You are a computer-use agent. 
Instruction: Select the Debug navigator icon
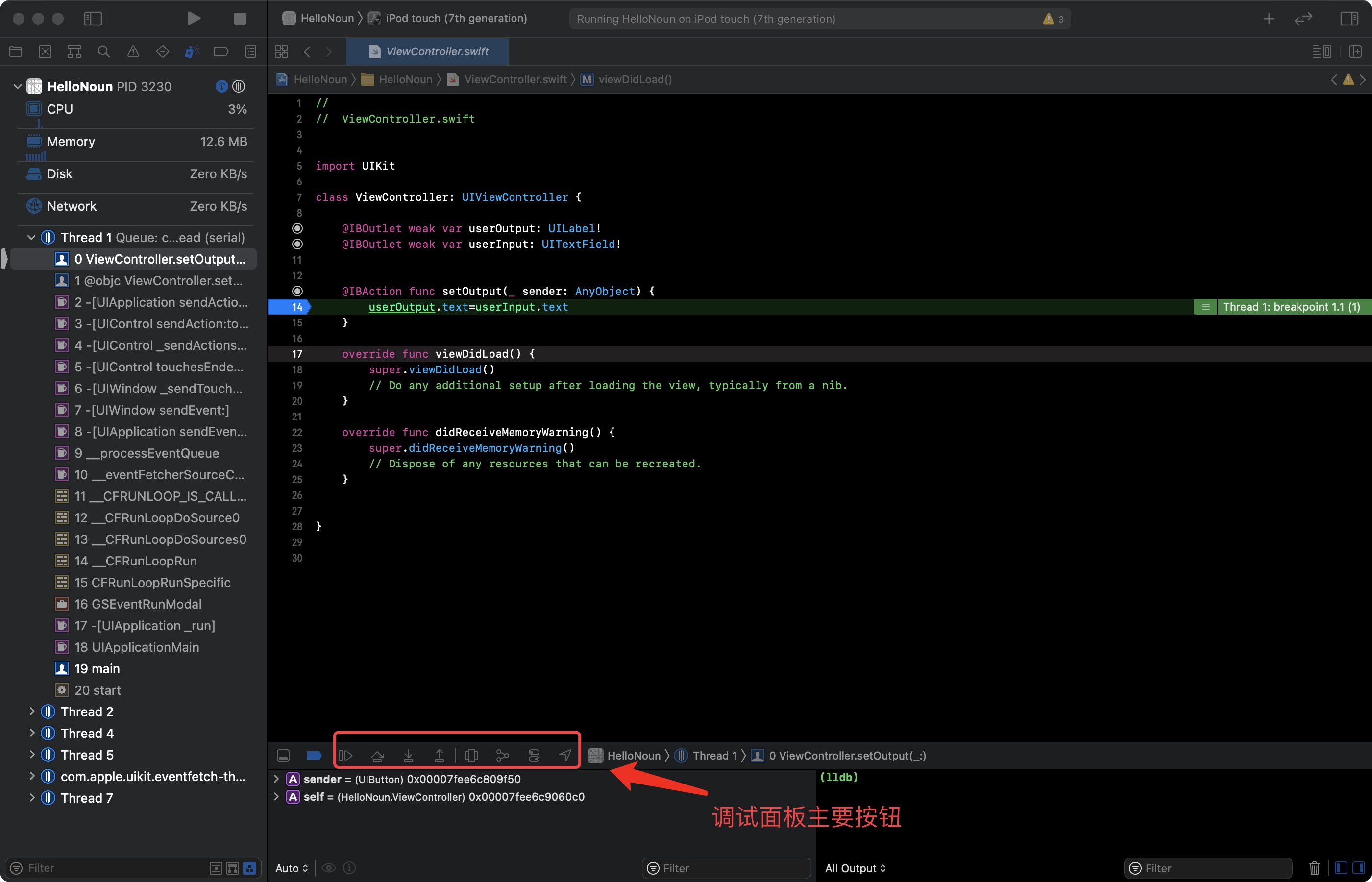[x=192, y=51]
